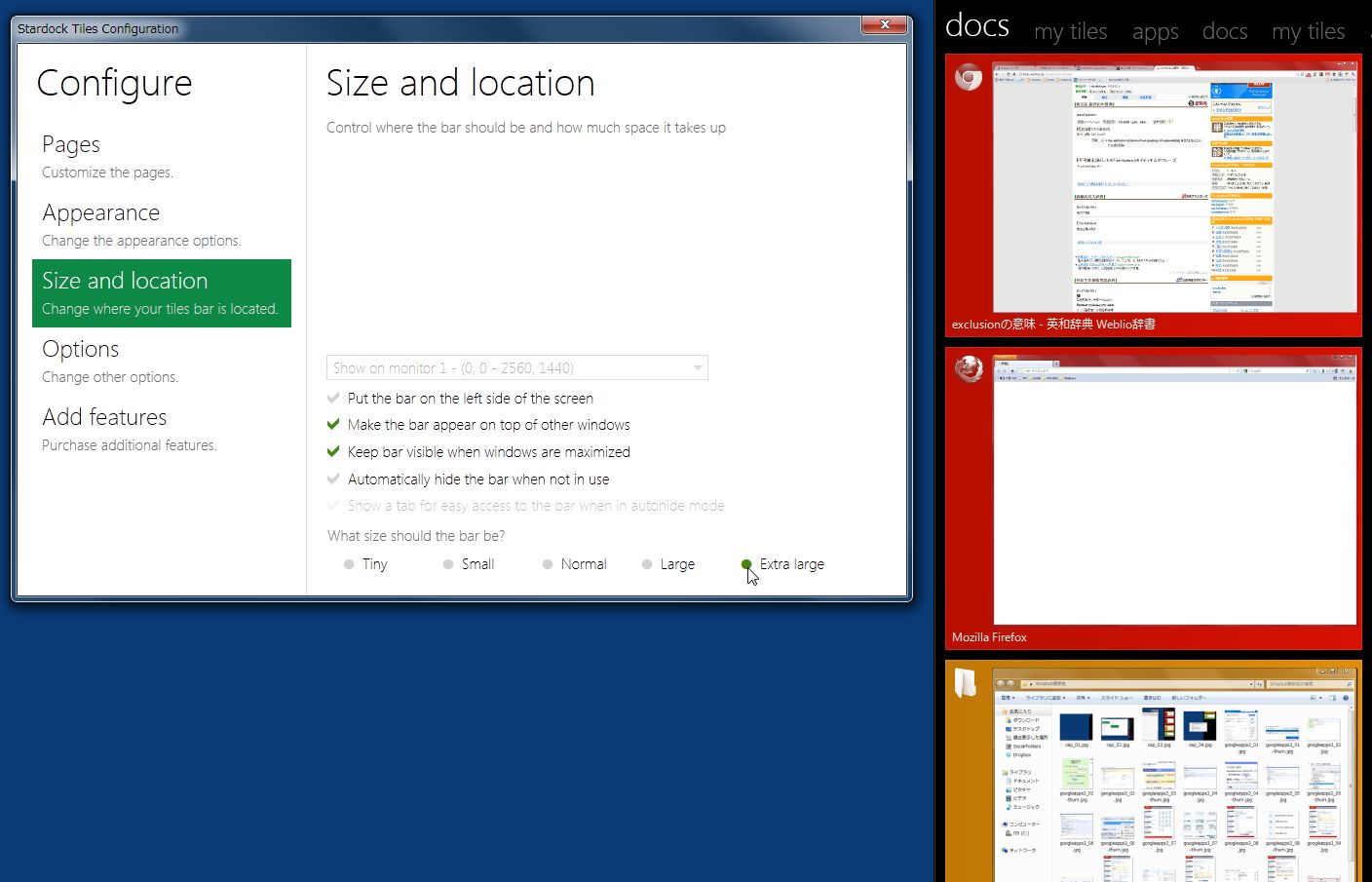The height and width of the screenshot is (882, 1372).
Task: Open the 'Add features' section
Action: pos(162,430)
